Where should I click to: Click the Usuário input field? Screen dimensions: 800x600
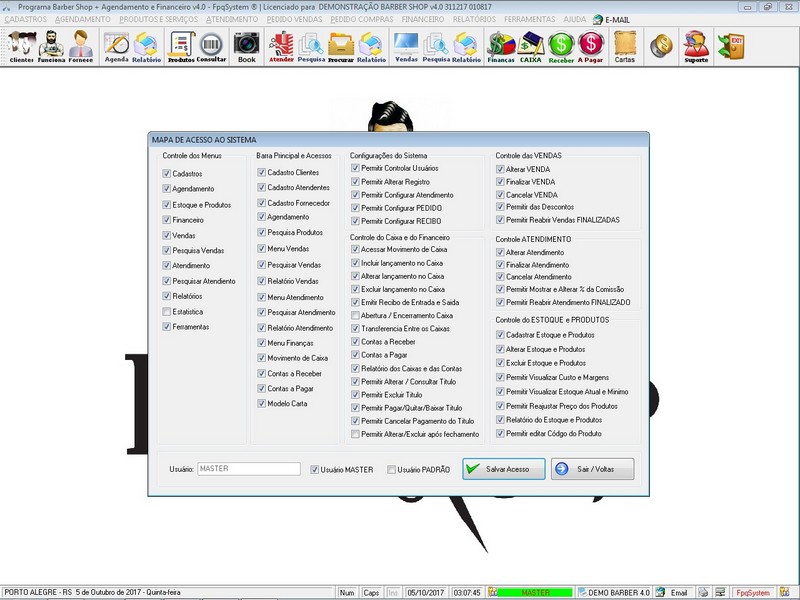click(x=248, y=468)
